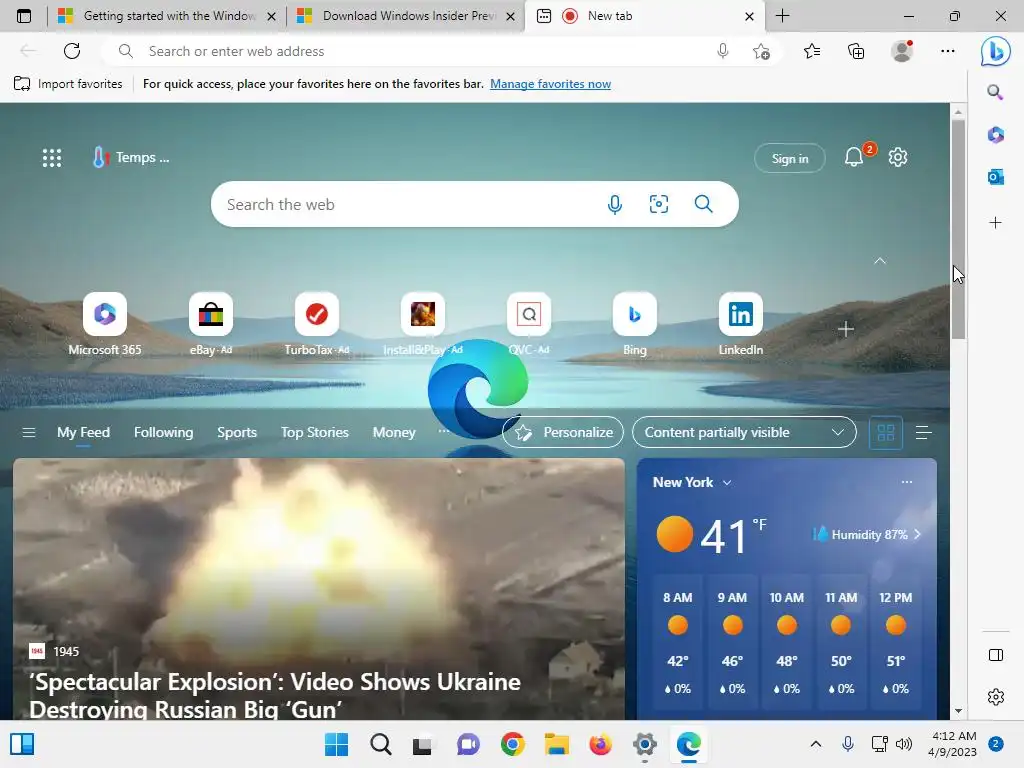The image size is (1024, 768).
Task: Select the Sports feed tab
Action: [x=237, y=432]
